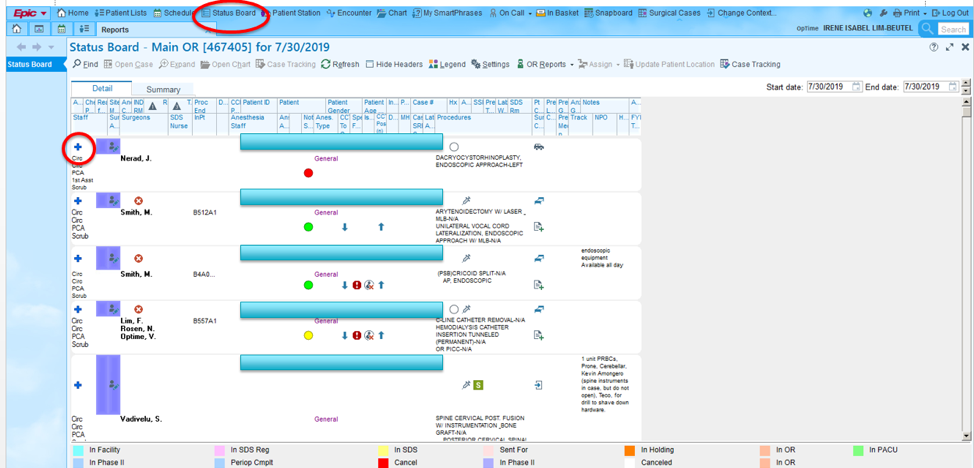974x468 pixels.
Task: Click the yellow status dot in Lim row
Action: [308, 336]
